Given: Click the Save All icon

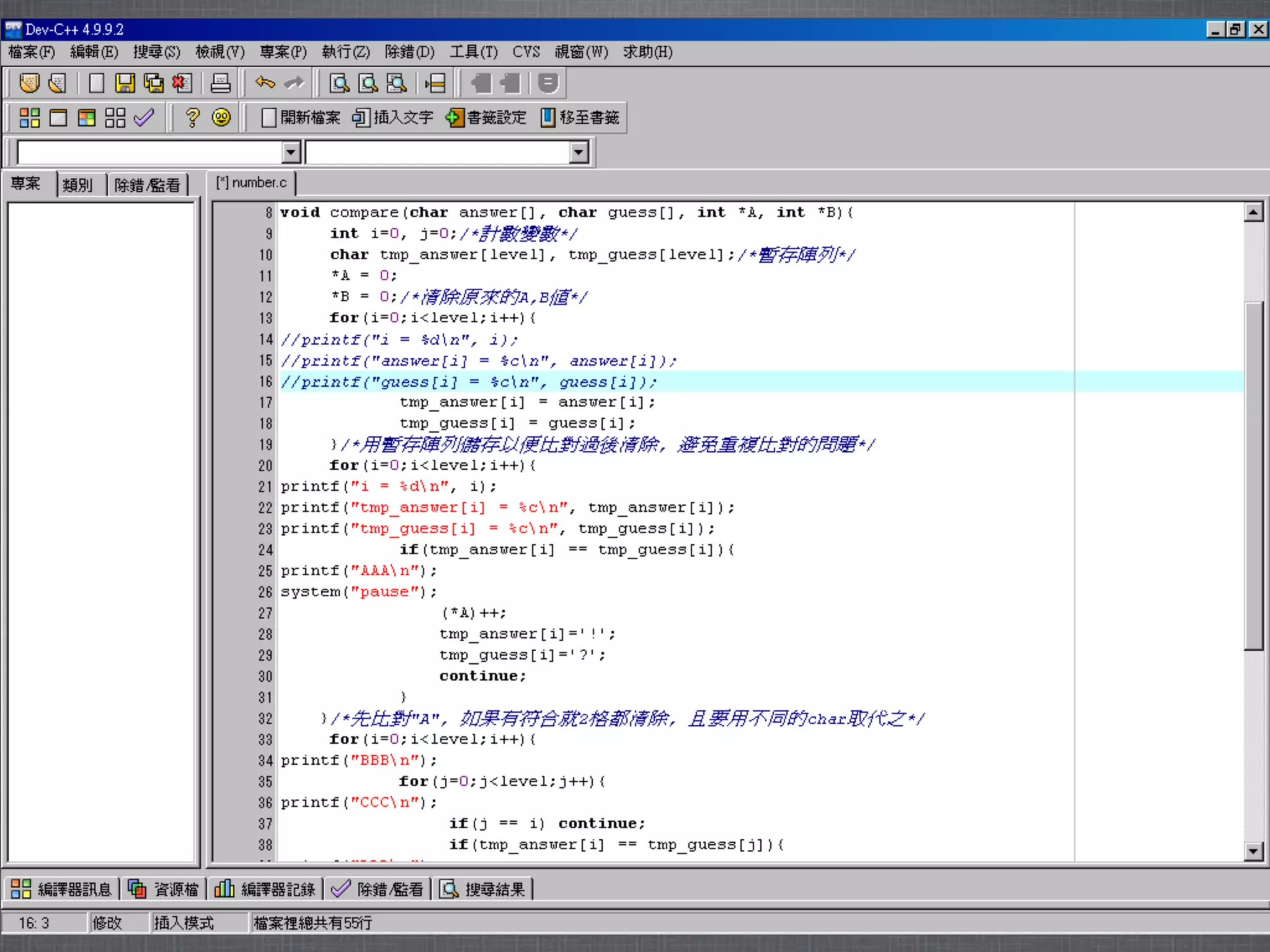Looking at the screenshot, I should click(x=153, y=83).
